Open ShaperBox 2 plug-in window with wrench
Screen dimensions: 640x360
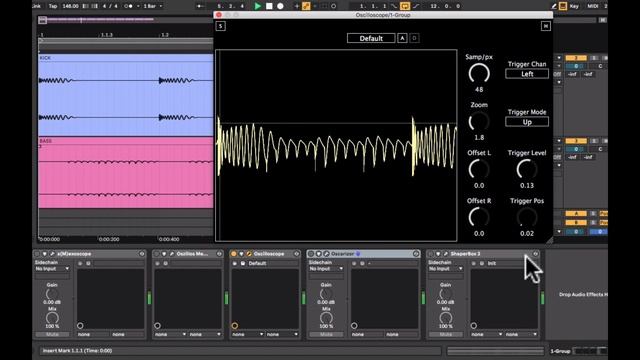pos(445,254)
